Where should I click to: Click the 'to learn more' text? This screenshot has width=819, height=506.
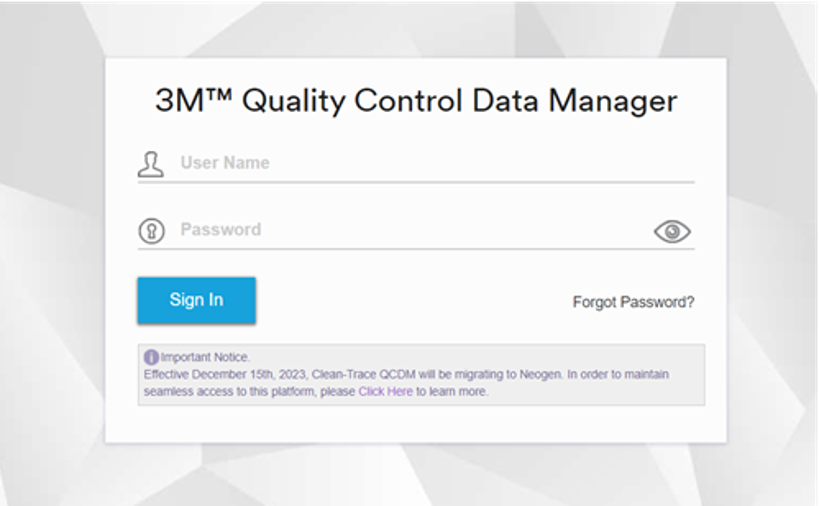452,392
